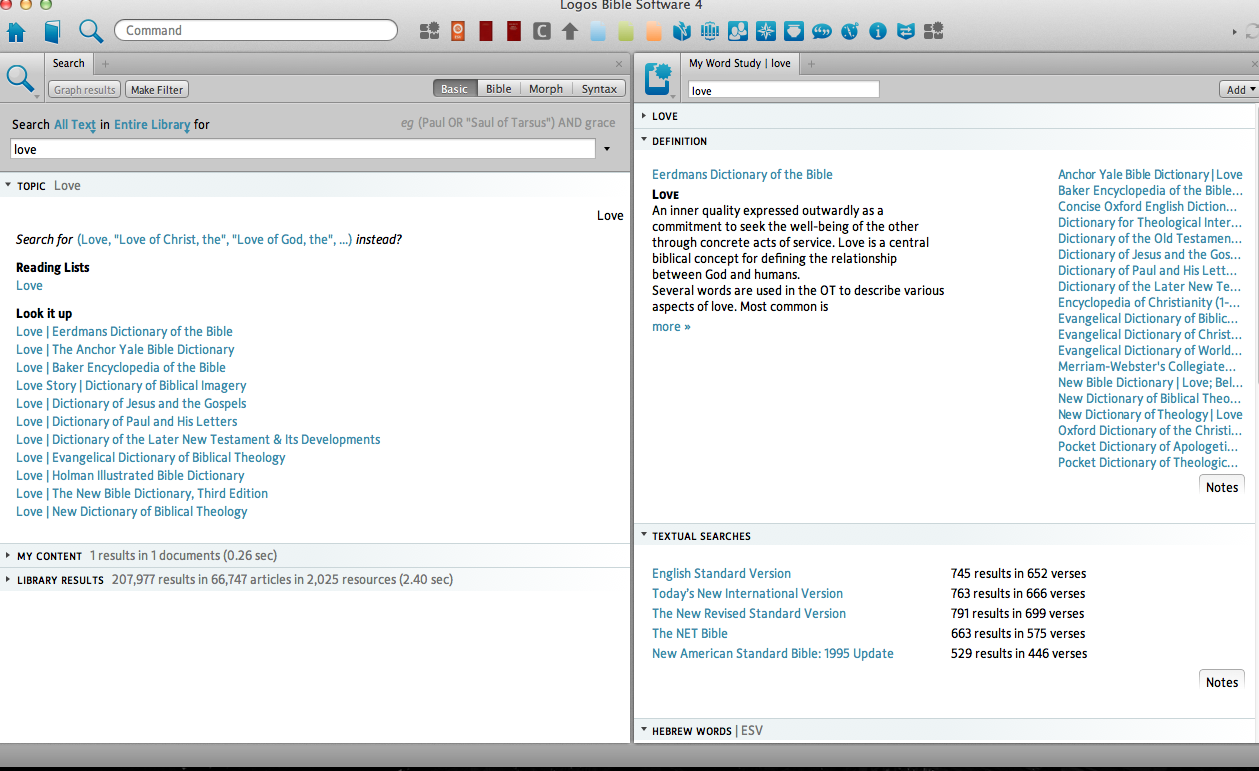This screenshot has width=1259, height=771.
Task: Click the blue swap-arrows toolbar icon
Action: [906, 31]
